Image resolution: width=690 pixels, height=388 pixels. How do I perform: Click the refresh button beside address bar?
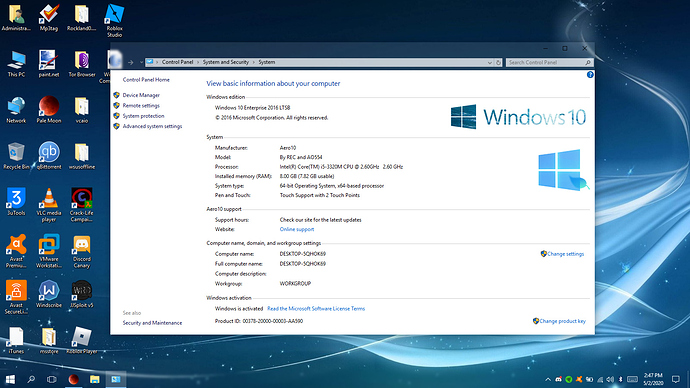tap(498, 62)
